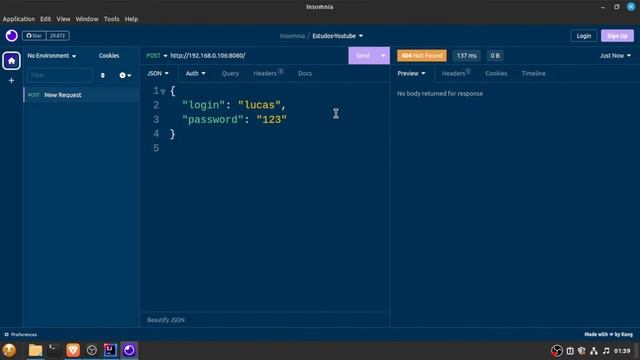640x360 pixels.
Task: Open the Tools menu
Action: click(x=111, y=19)
